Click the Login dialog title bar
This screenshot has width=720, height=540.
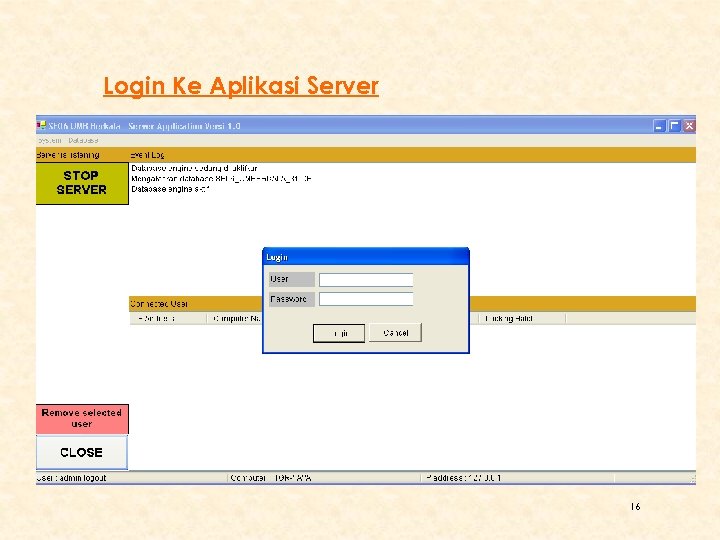[366, 257]
